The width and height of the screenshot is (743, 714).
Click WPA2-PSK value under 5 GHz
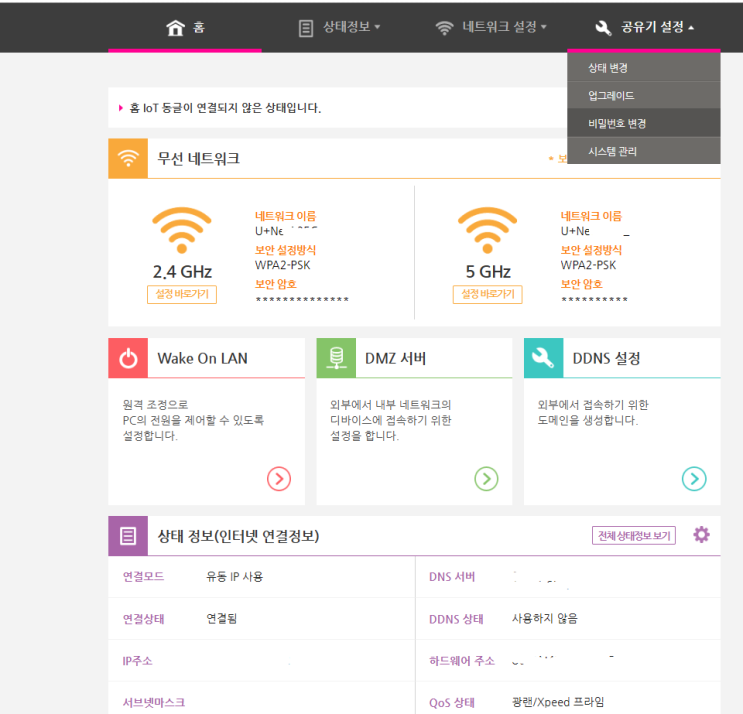click(589, 265)
